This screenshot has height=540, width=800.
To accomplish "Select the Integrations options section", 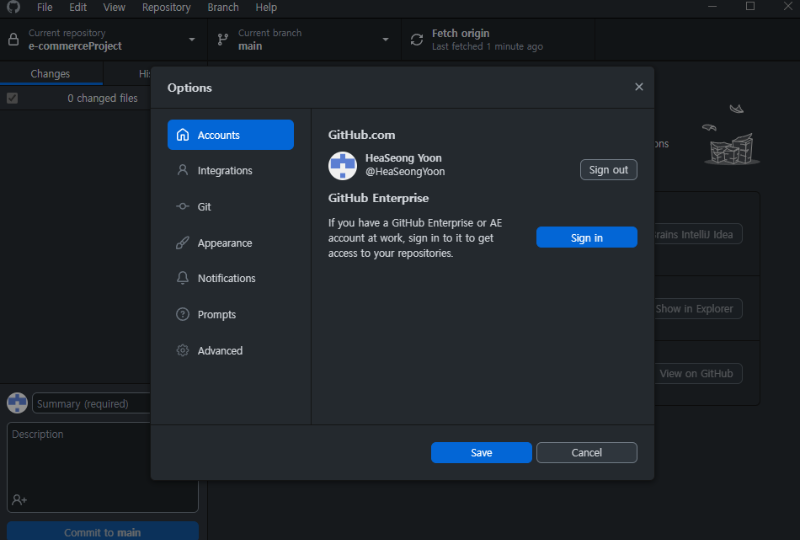I will pyautogui.click(x=231, y=170).
